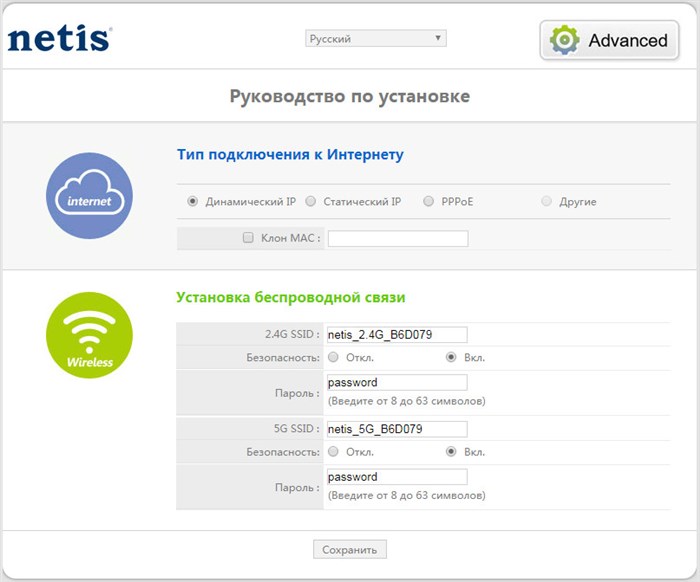Image resolution: width=700 pixels, height=582 pixels.
Task: Click the Сохранить button
Action: (x=350, y=549)
